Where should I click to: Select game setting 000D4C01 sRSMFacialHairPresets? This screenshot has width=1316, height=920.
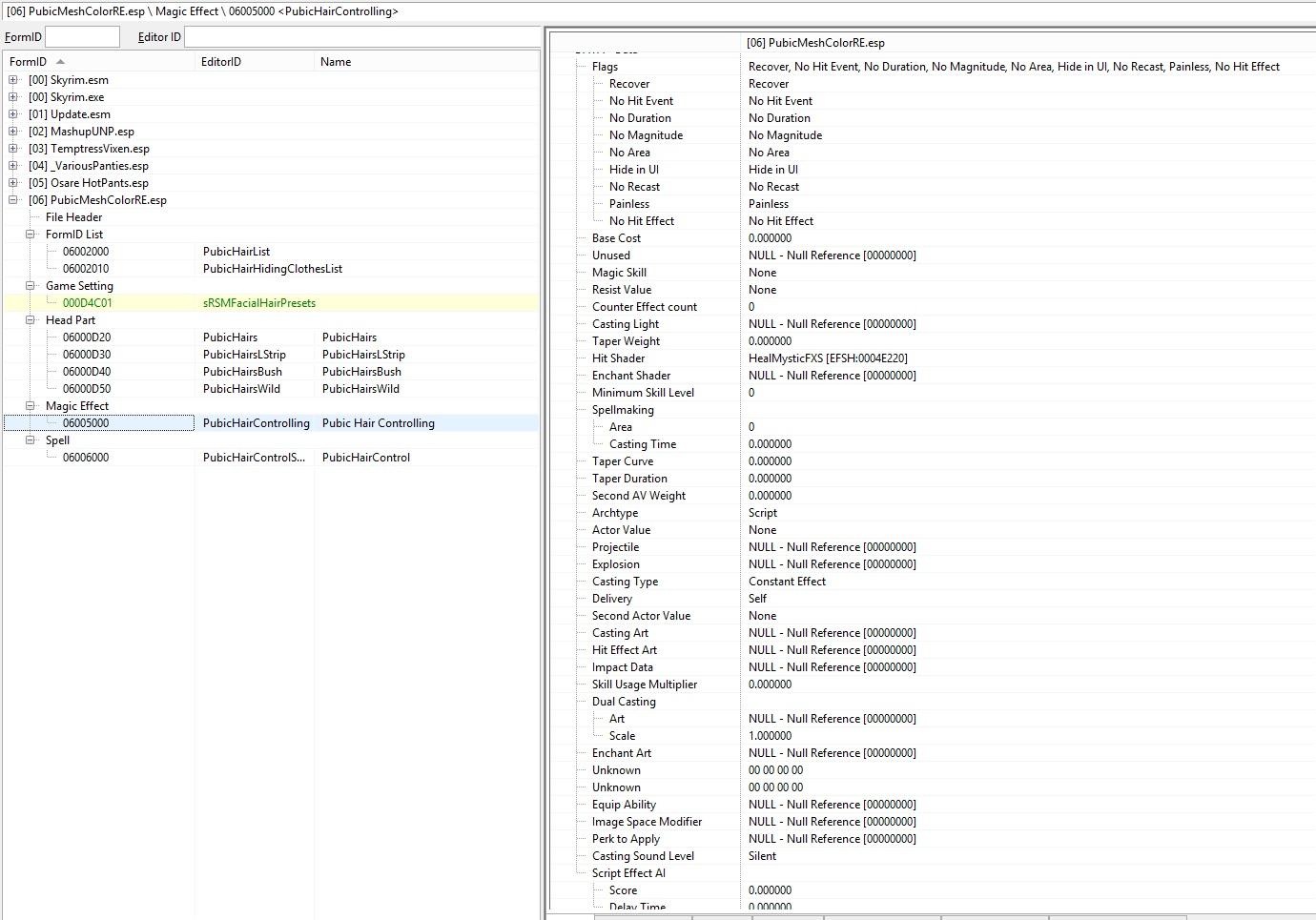(x=271, y=303)
